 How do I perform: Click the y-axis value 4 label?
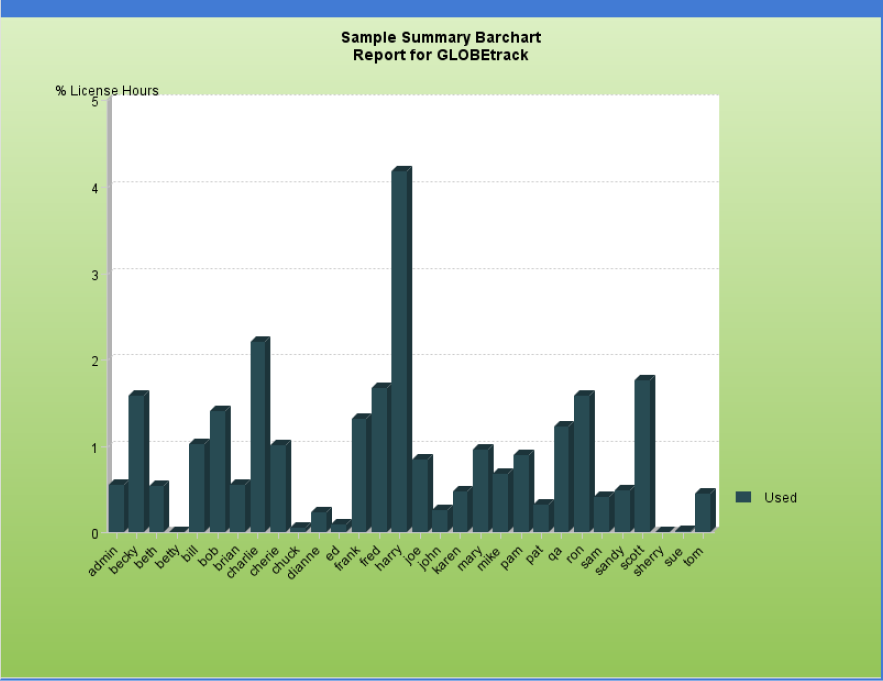pos(94,187)
